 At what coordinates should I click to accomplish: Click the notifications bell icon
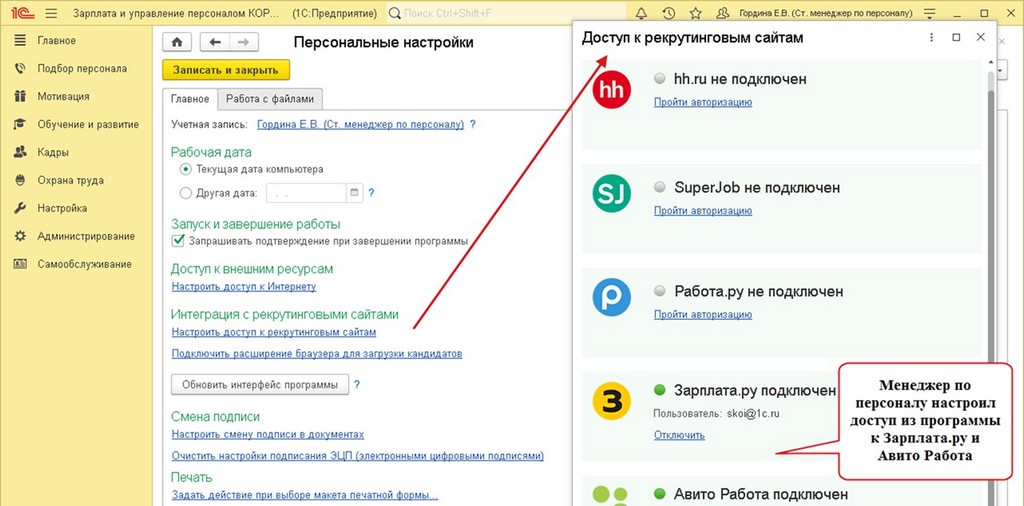tap(641, 13)
